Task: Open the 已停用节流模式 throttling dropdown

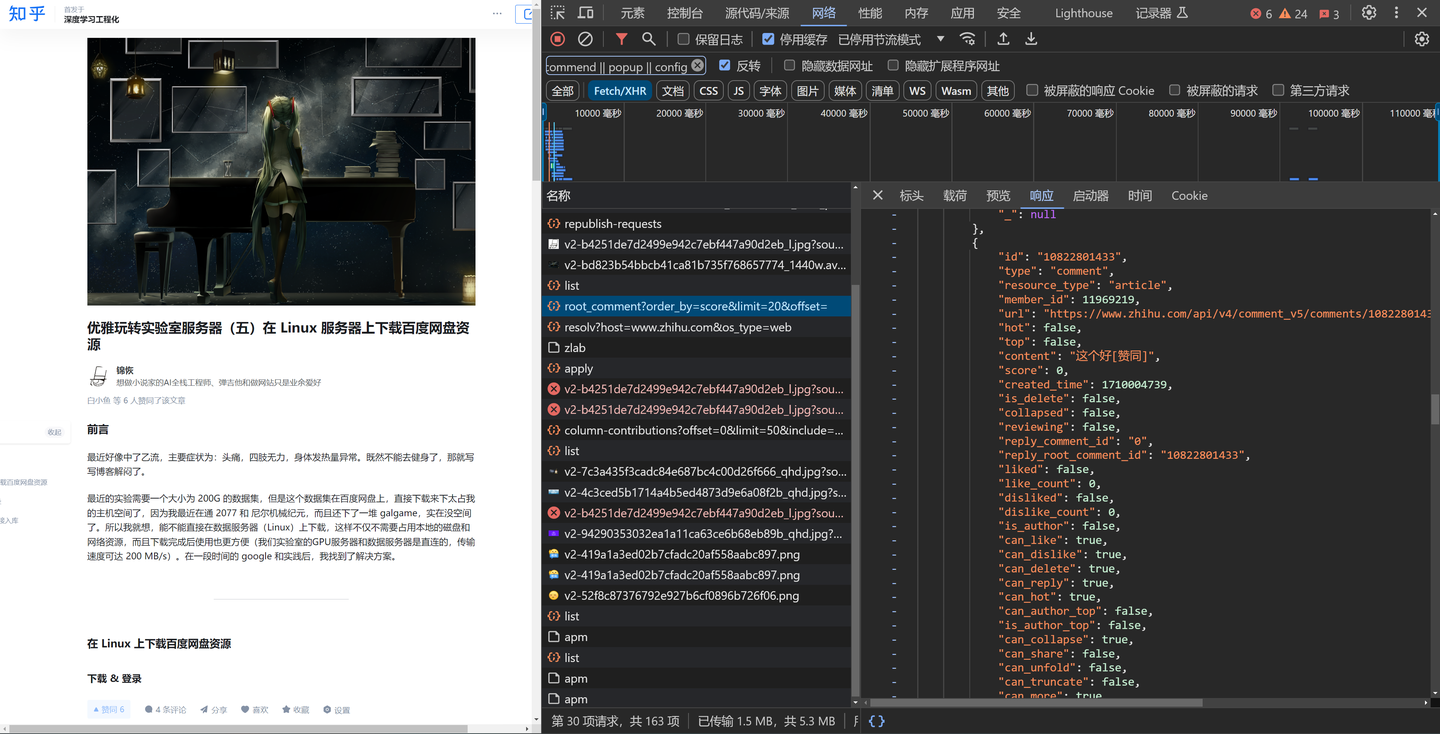Action: [890, 39]
